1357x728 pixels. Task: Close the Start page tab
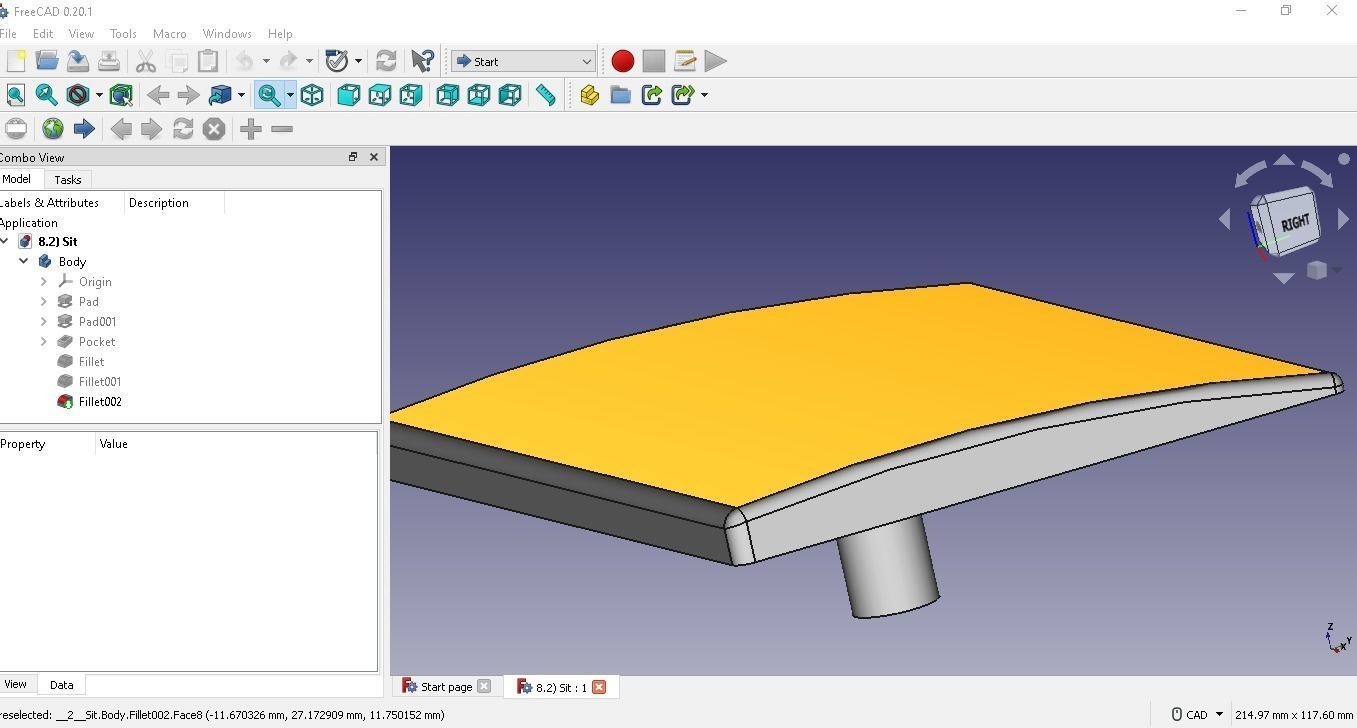coord(484,686)
